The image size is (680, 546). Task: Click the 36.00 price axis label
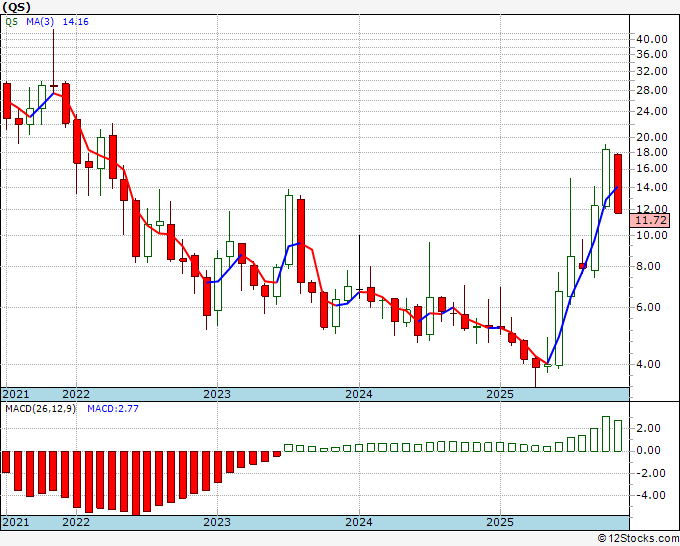tap(651, 54)
